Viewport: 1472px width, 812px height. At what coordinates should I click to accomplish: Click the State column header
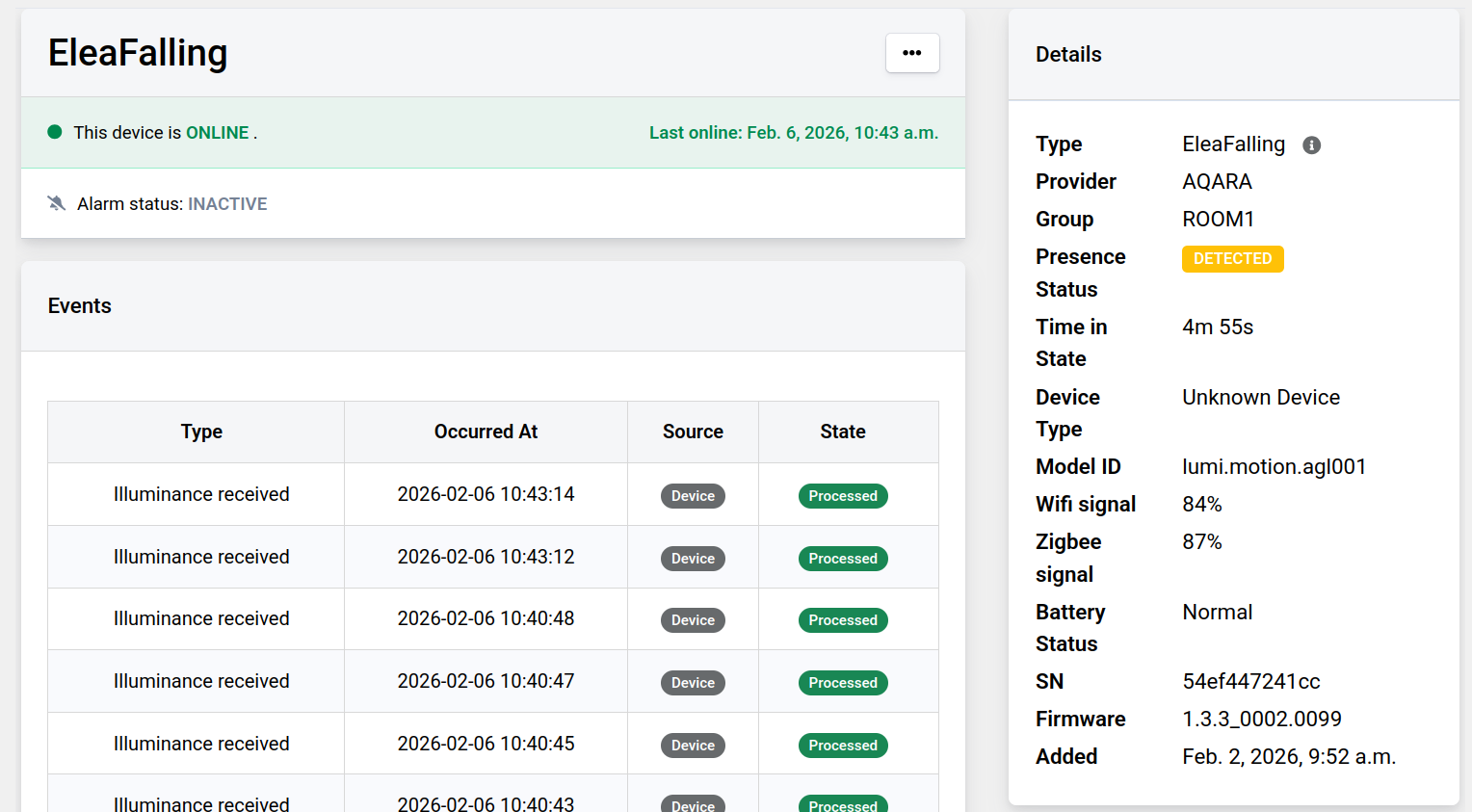click(x=843, y=432)
